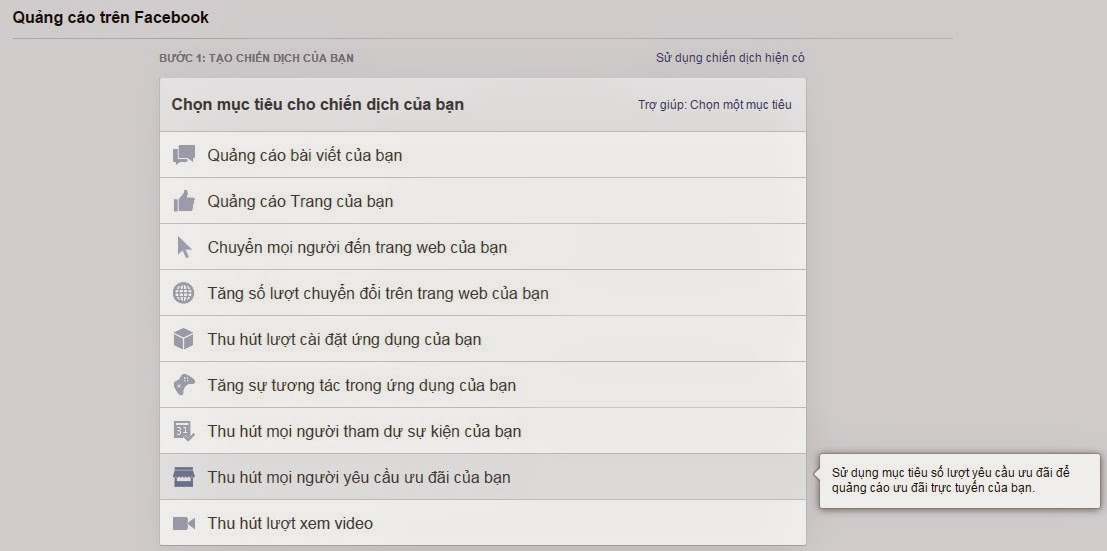Click 'BƯỚC 1: TẠO CHIẾN DỊCH CỦA BẠN' heading

click(x=256, y=58)
